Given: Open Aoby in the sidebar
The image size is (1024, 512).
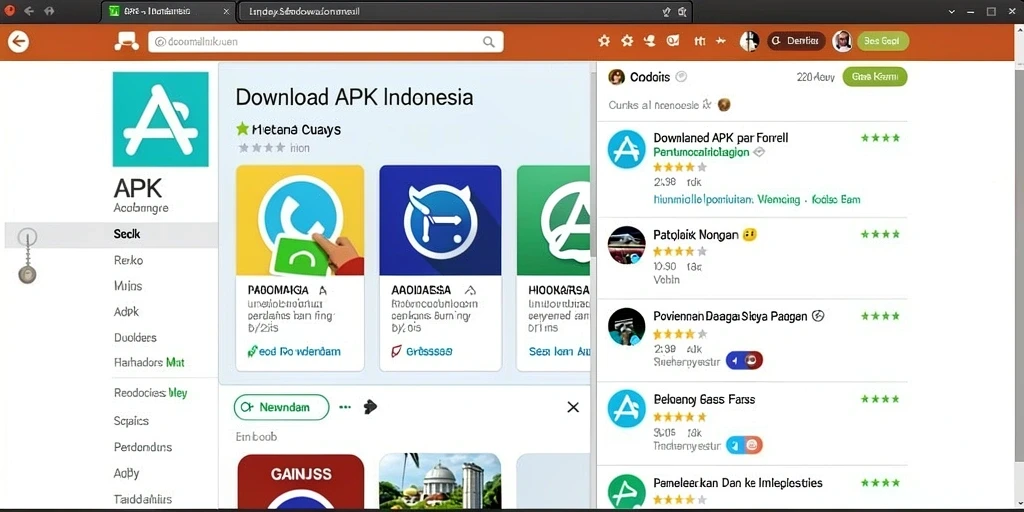Looking at the screenshot, I should click(x=126, y=473).
